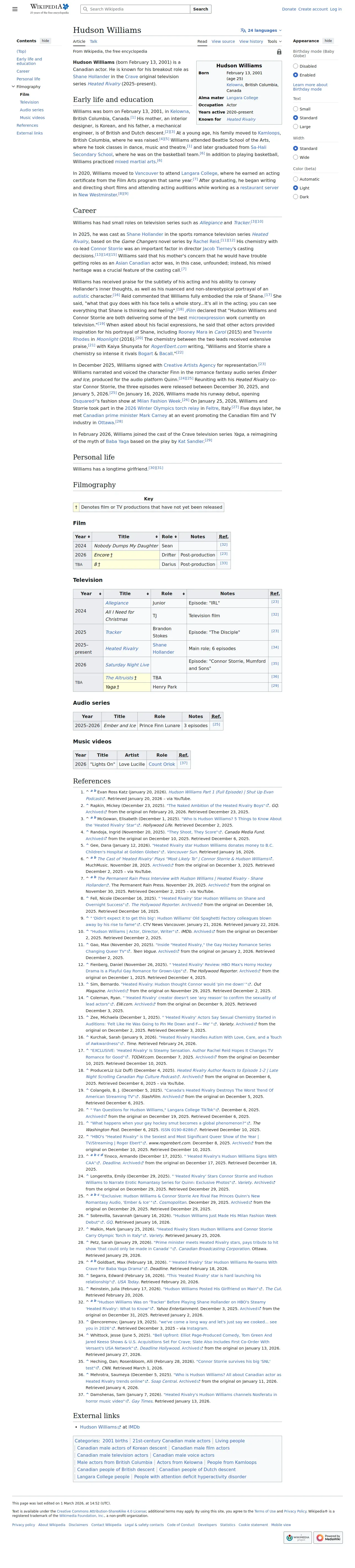
Task: Switch to the Article tab
Action: tap(79, 41)
